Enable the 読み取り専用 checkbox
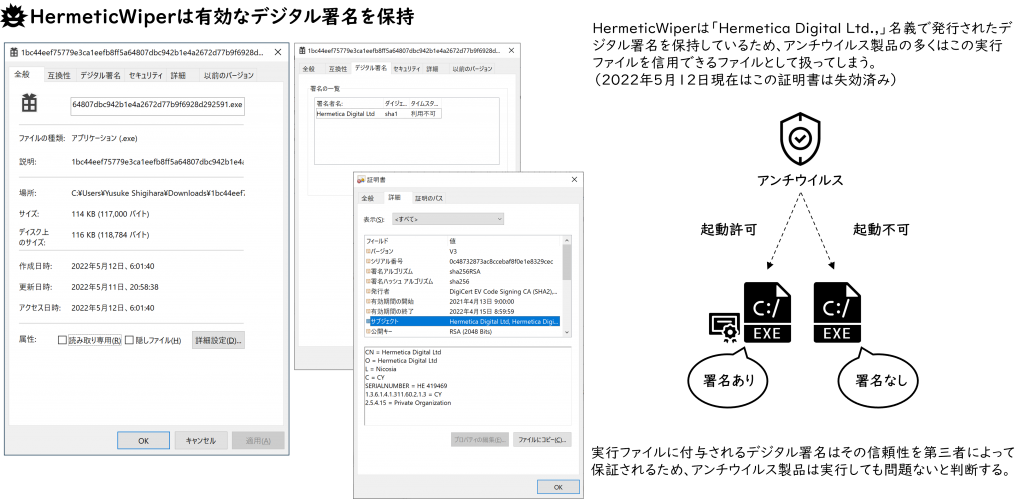 [62, 340]
